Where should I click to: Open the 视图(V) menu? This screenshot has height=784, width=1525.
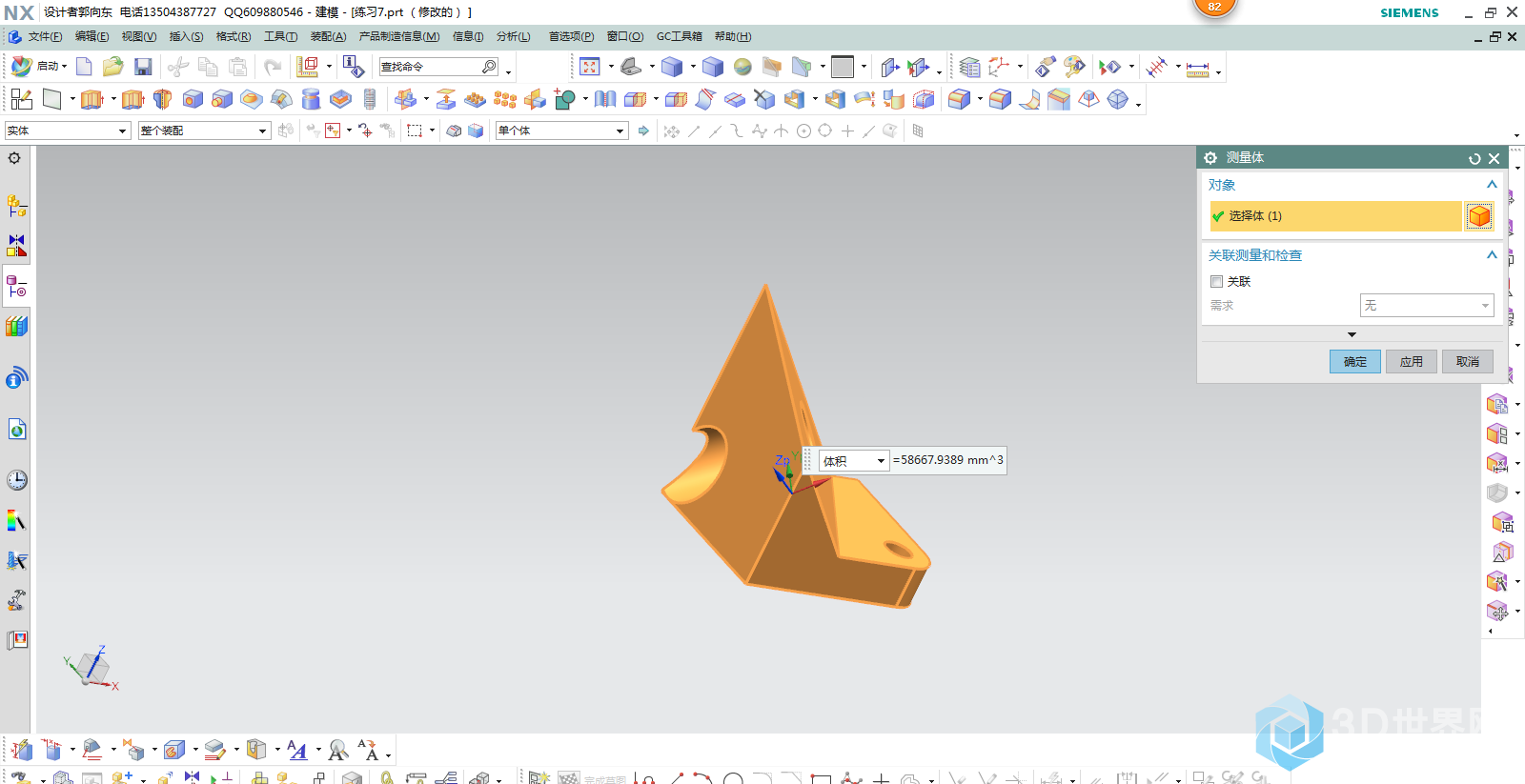pyautogui.click(x=138, y=36)
